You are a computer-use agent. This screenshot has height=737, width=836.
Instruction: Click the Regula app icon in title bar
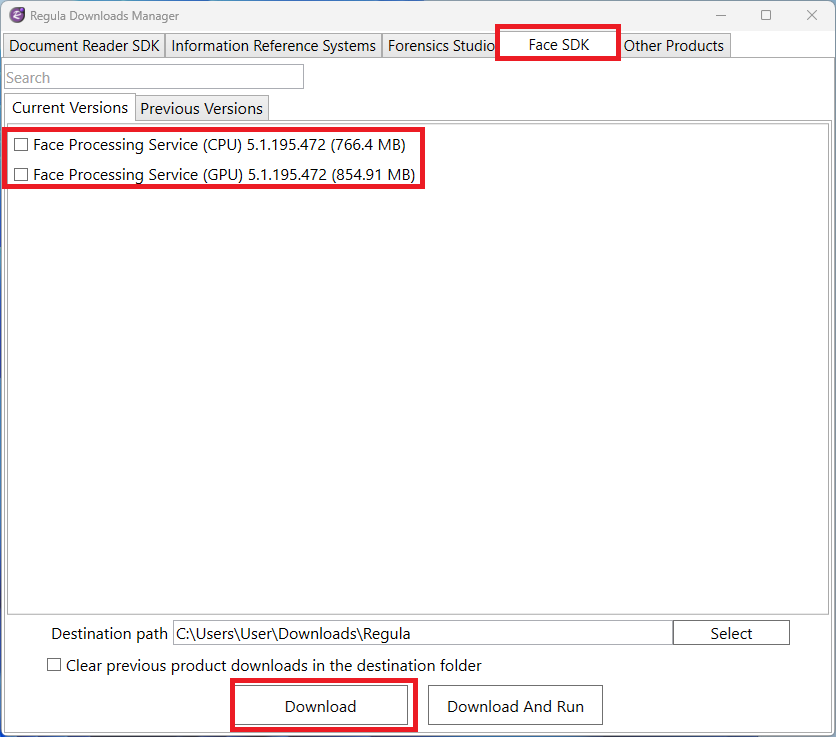point(17,15)
